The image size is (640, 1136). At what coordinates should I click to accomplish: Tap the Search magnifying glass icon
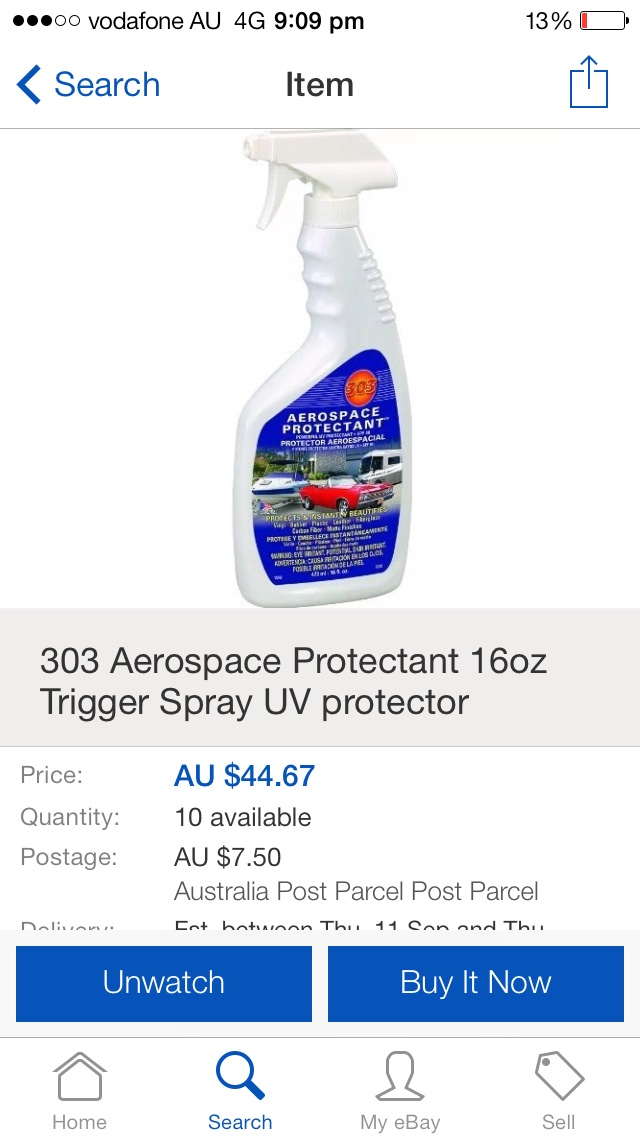[240, 1076]
